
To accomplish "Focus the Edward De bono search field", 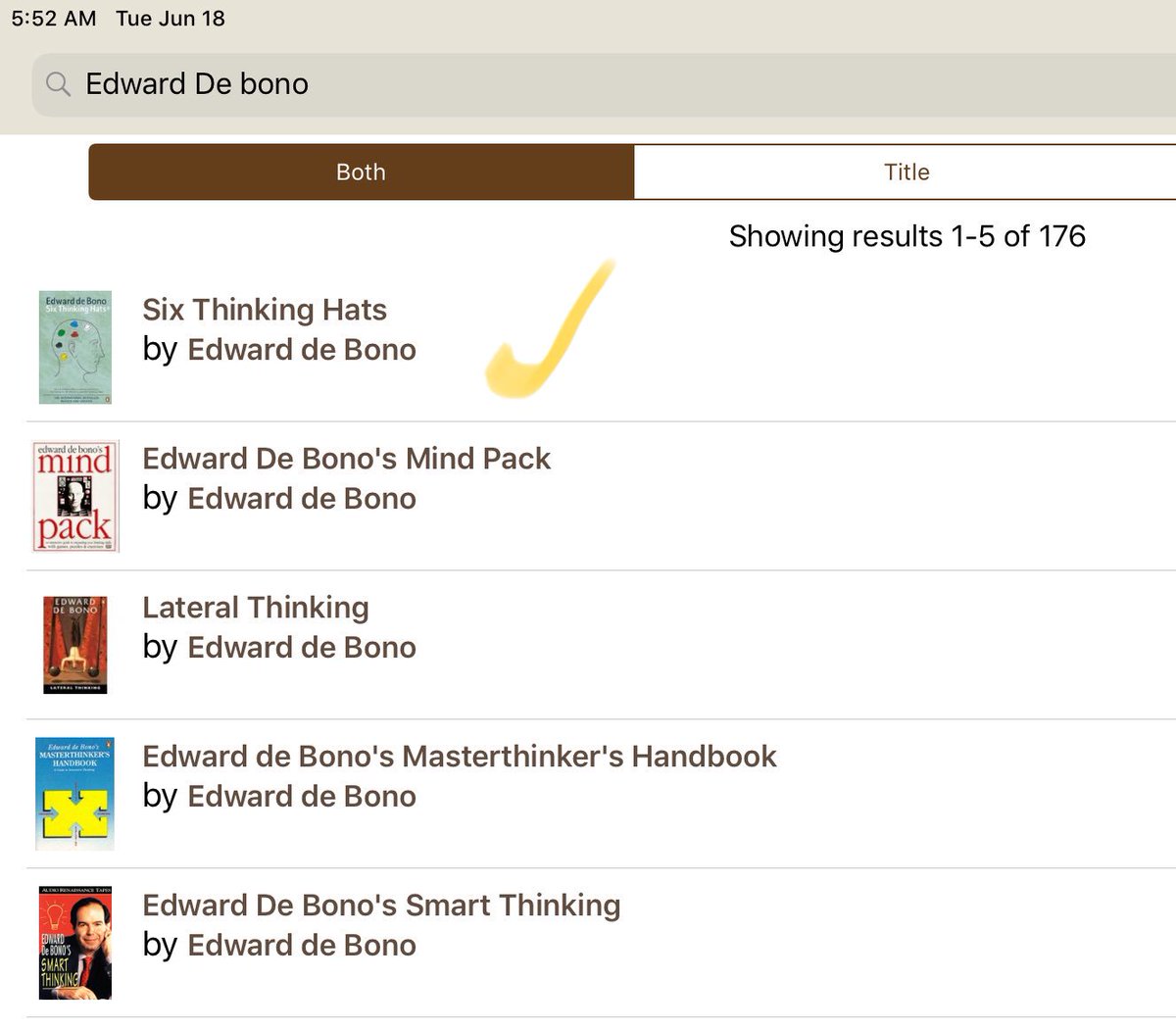I will [x=604, y=85].
